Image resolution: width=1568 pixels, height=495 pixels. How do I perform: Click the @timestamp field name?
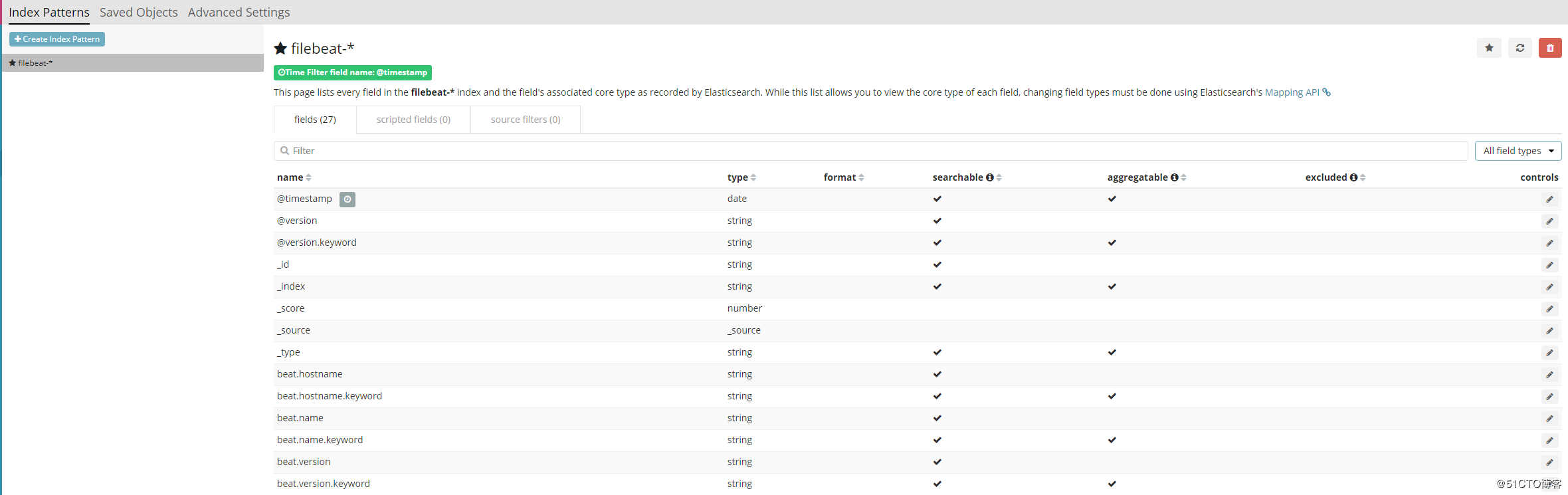tap(304, 199)
